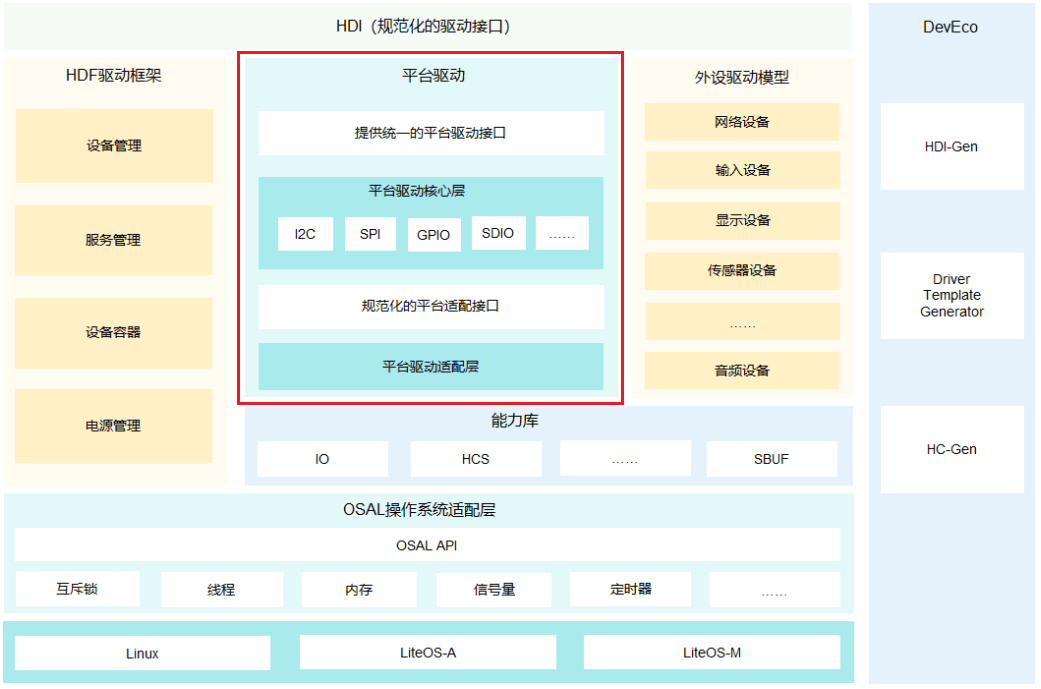Select the 信号量 box
1041x689 pixels.
point(494,589)
